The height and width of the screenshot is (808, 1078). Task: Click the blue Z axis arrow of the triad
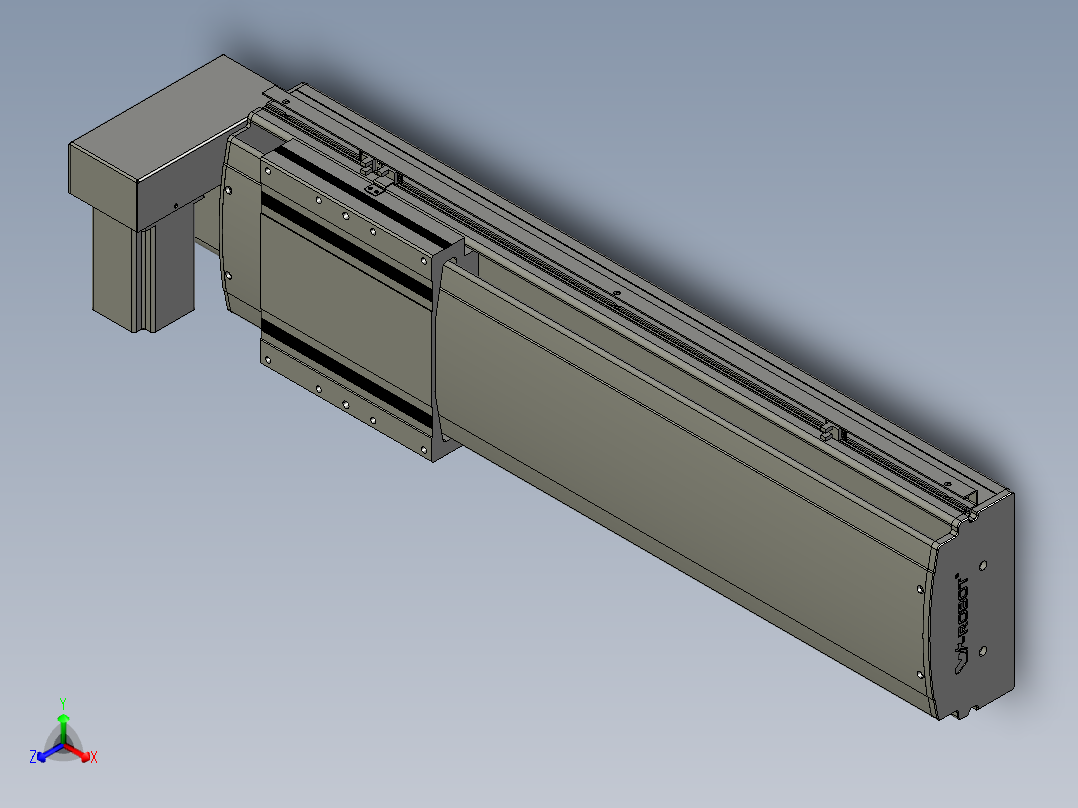tap(50, 752)
